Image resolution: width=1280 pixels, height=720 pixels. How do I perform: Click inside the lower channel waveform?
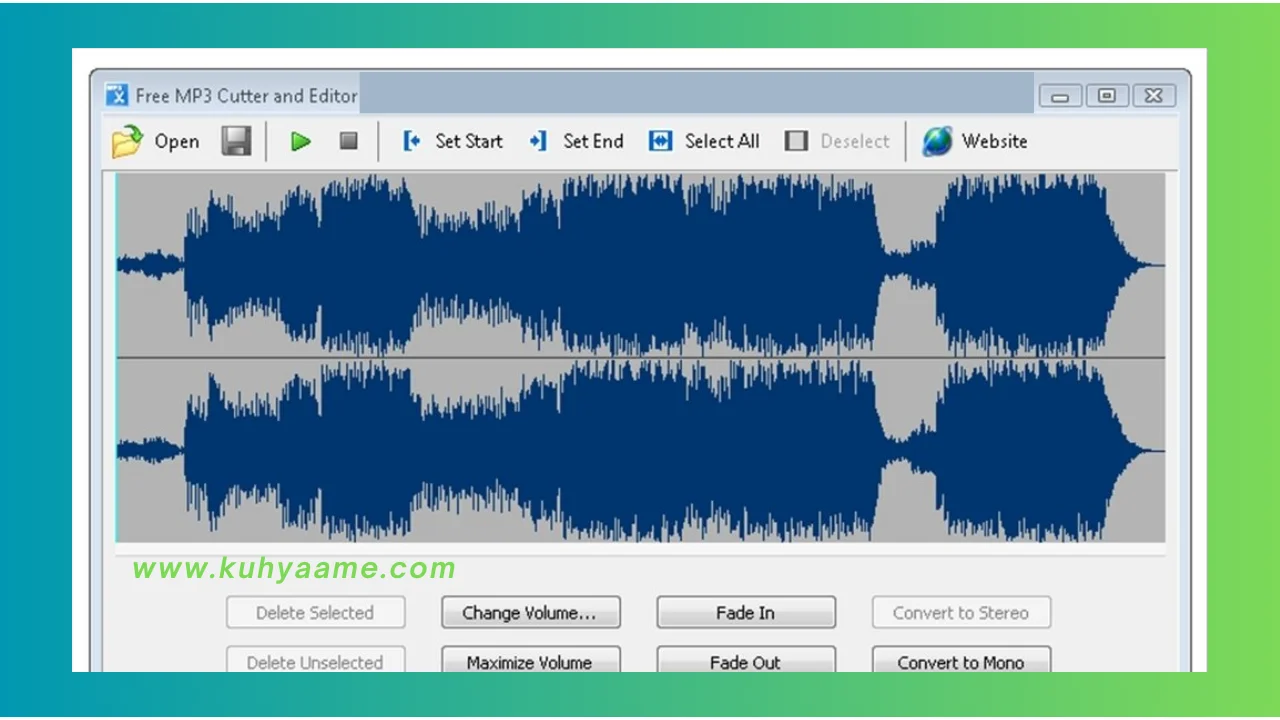tap(640, 450)
